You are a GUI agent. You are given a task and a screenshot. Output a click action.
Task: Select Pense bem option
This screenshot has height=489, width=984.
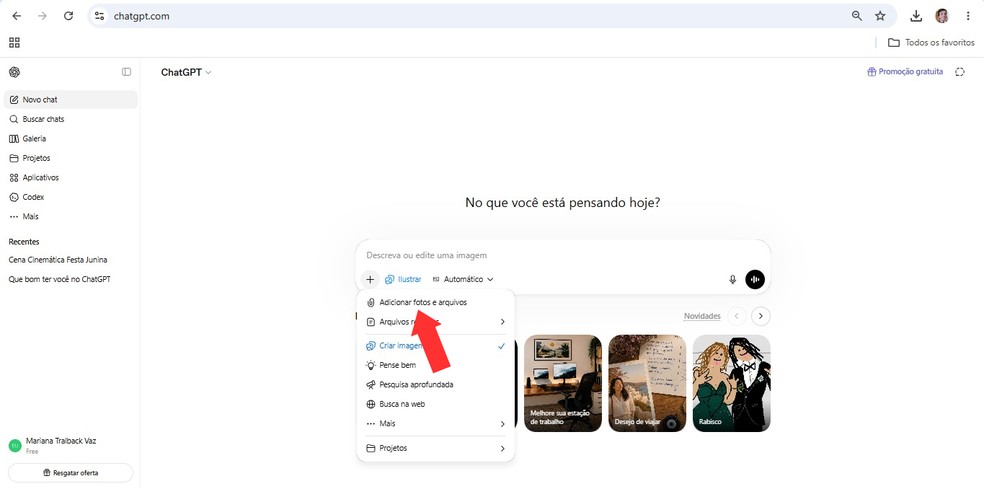click(x=436, y=365)
